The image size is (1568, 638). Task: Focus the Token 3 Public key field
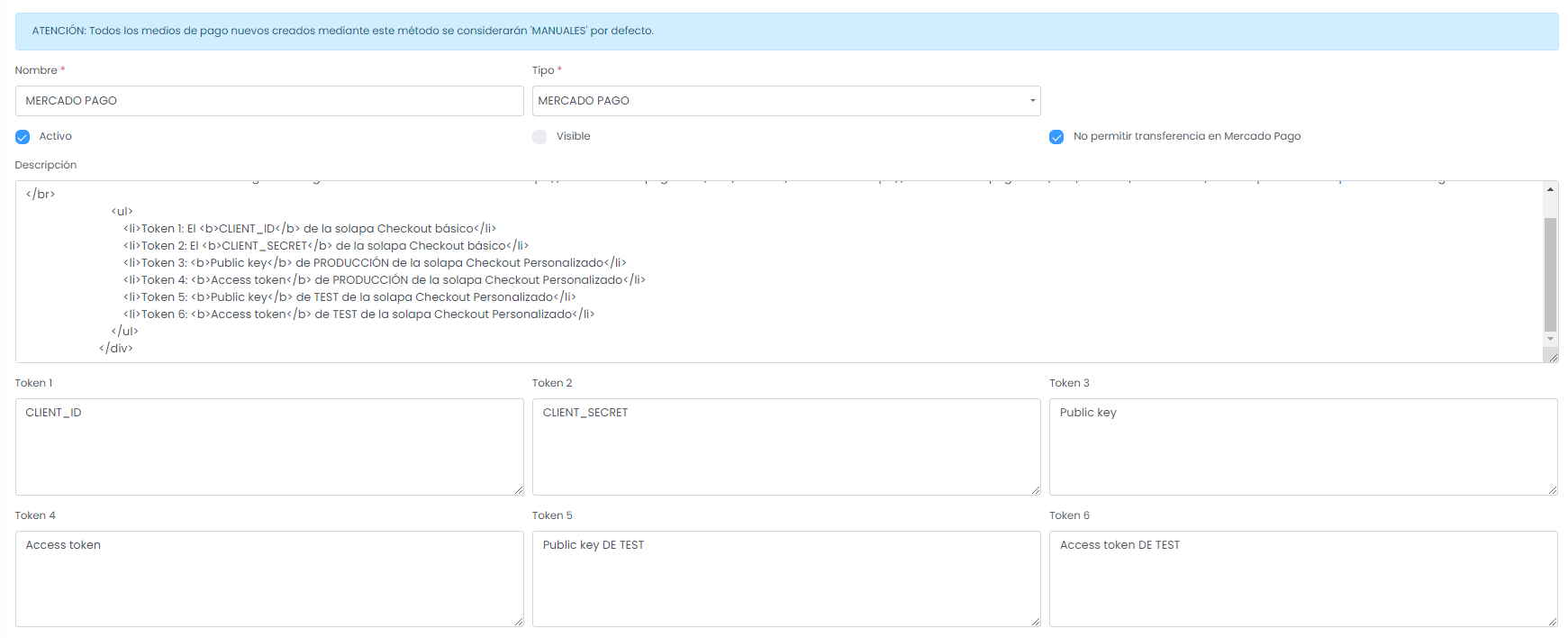tap(1303, 447)
